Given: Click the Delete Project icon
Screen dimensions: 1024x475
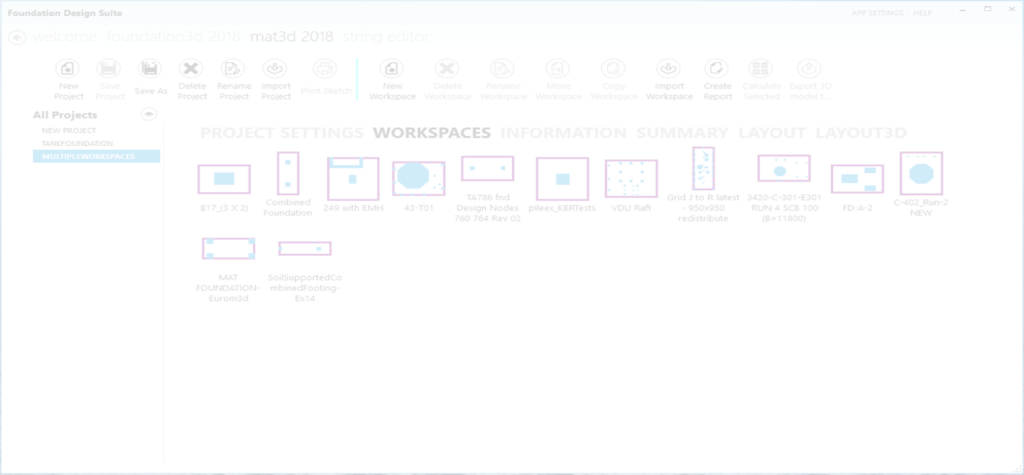Looking at the screenshot, I should (192, 69).
